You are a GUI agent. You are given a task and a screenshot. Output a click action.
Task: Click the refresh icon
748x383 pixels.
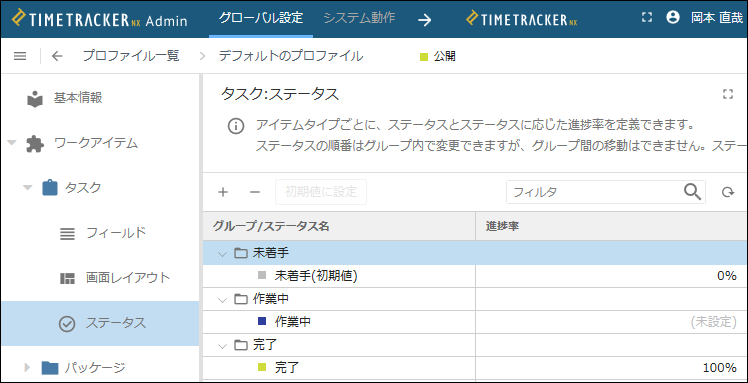point(727,192)
